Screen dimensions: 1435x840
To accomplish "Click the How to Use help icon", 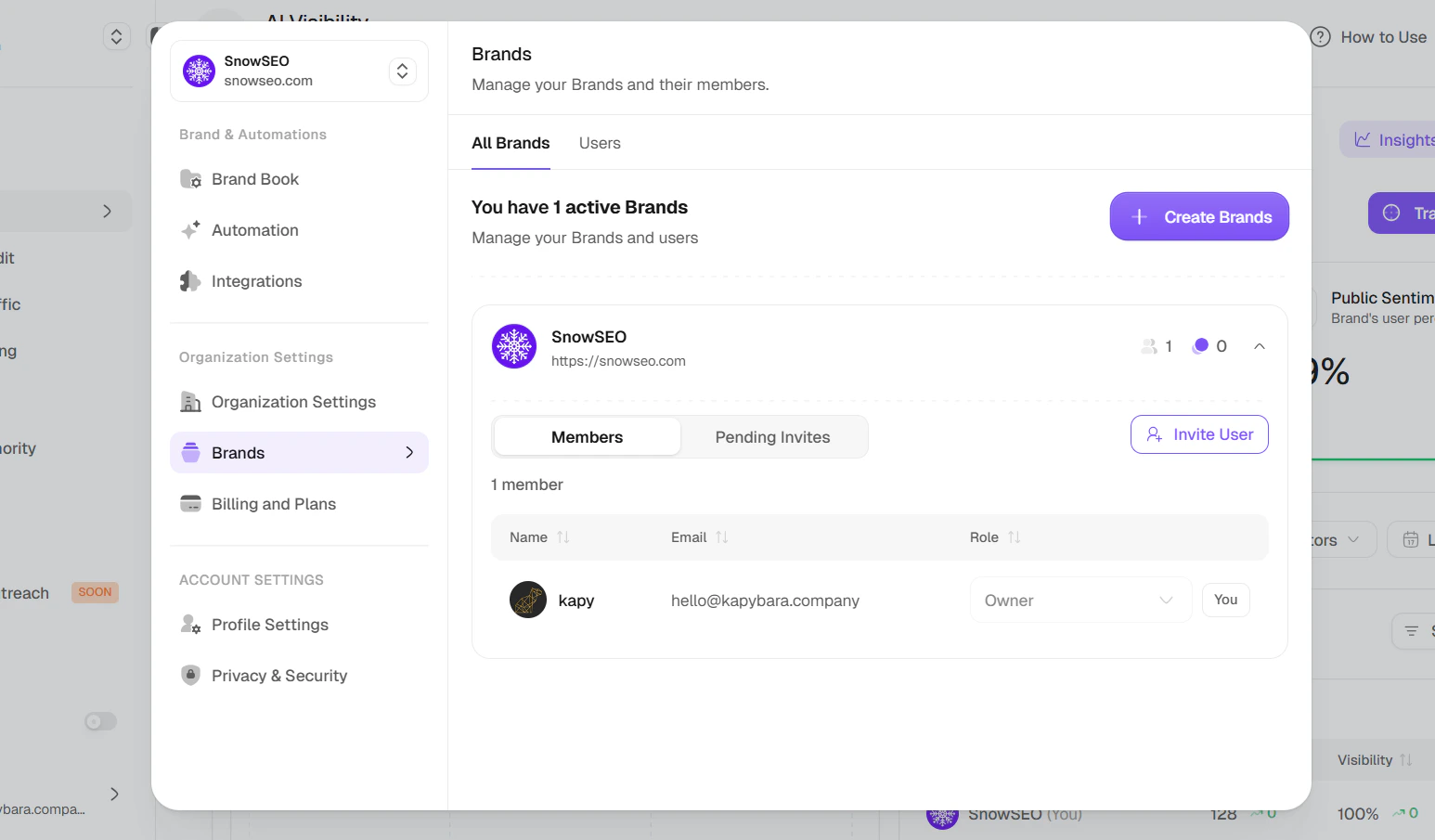I will [x=1320, y=36].
